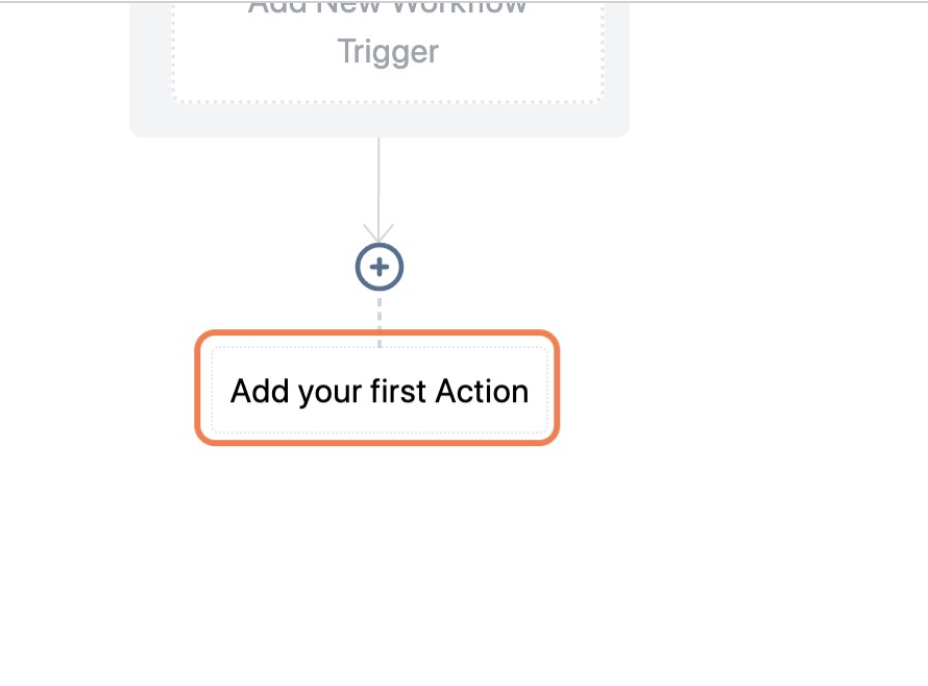Click the add-step circle on the connector line
Viewport: 928px width, 686px height.
(x=378, y=265)
